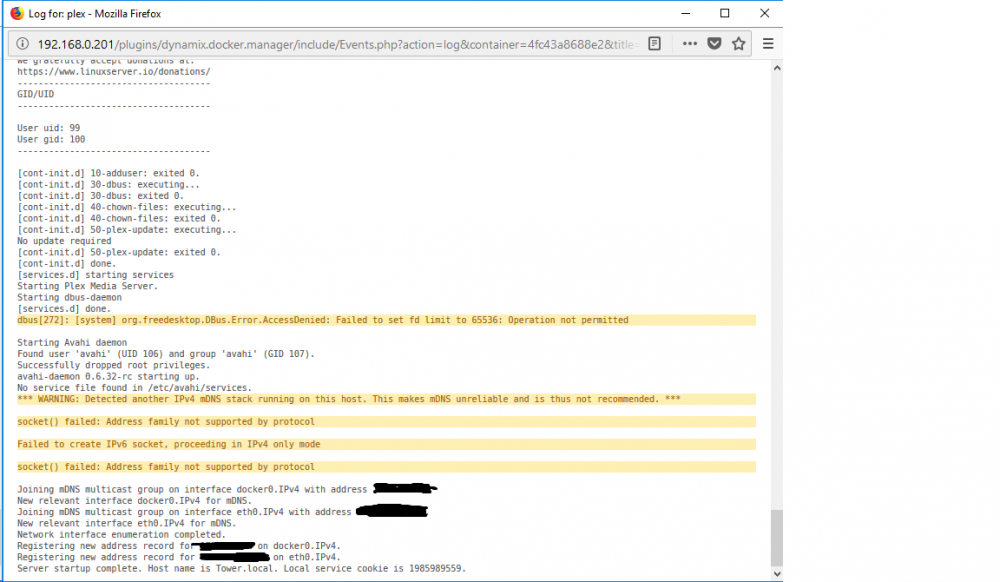Click 'Server startup complete' line
This screenshot has width=1000, height=582.
click(242, 569)
